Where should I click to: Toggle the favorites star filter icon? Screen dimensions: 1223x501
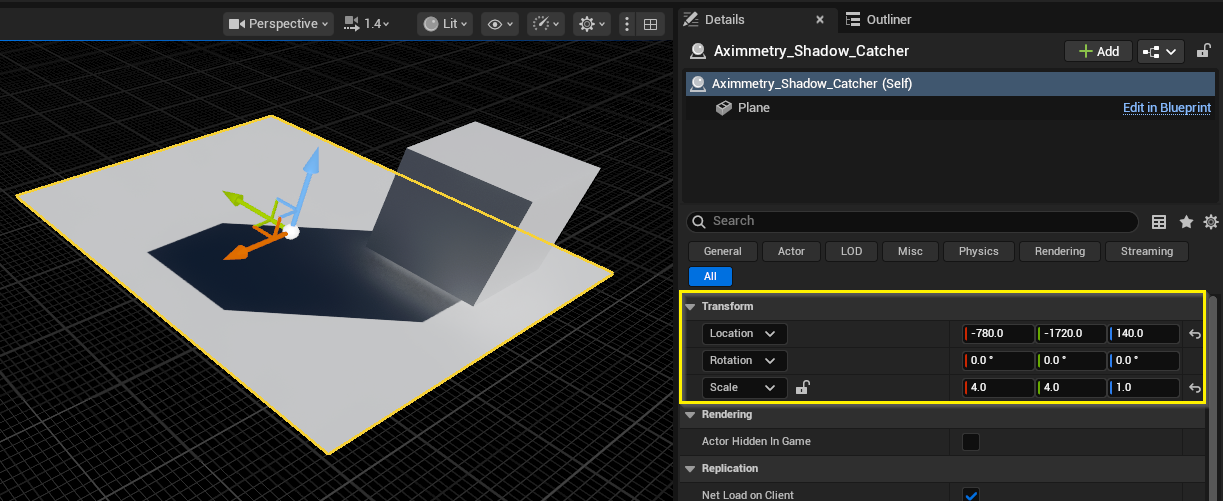click(x=1186, y=222)
